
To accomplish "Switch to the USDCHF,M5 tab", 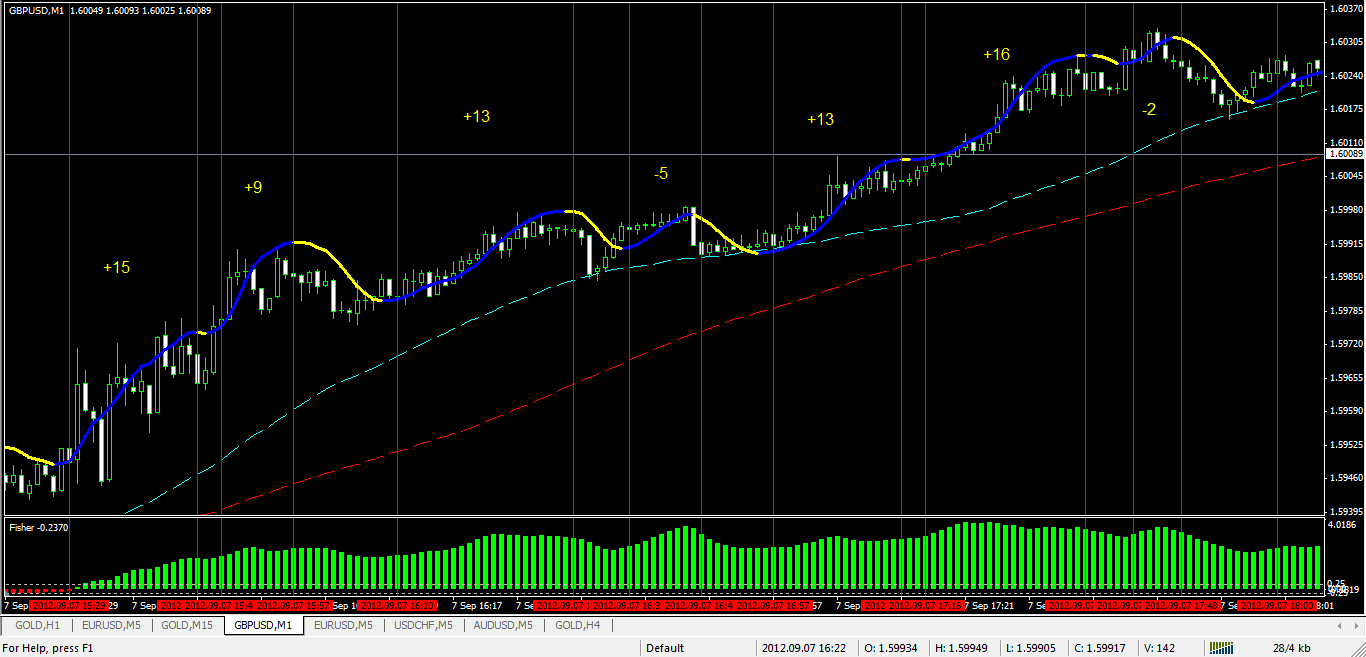I will point(423,625).
